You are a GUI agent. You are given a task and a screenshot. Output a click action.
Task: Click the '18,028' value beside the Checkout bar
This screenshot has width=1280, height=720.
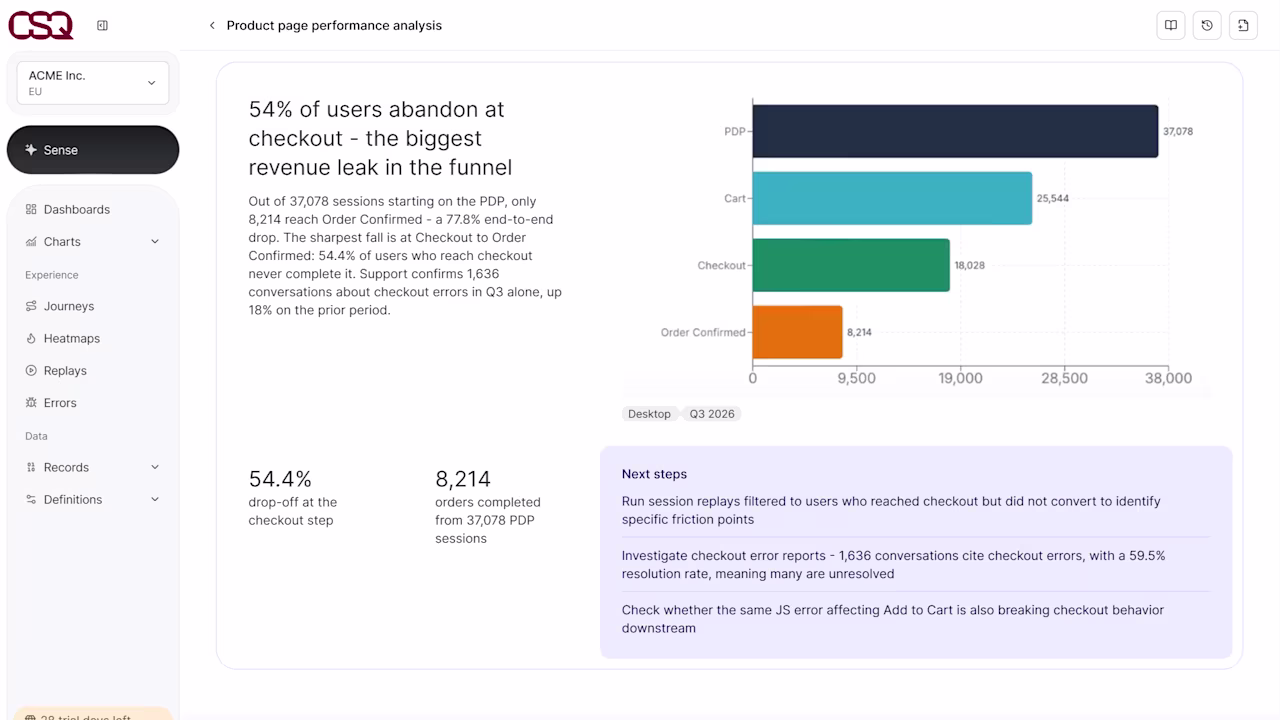pos(970,266)
